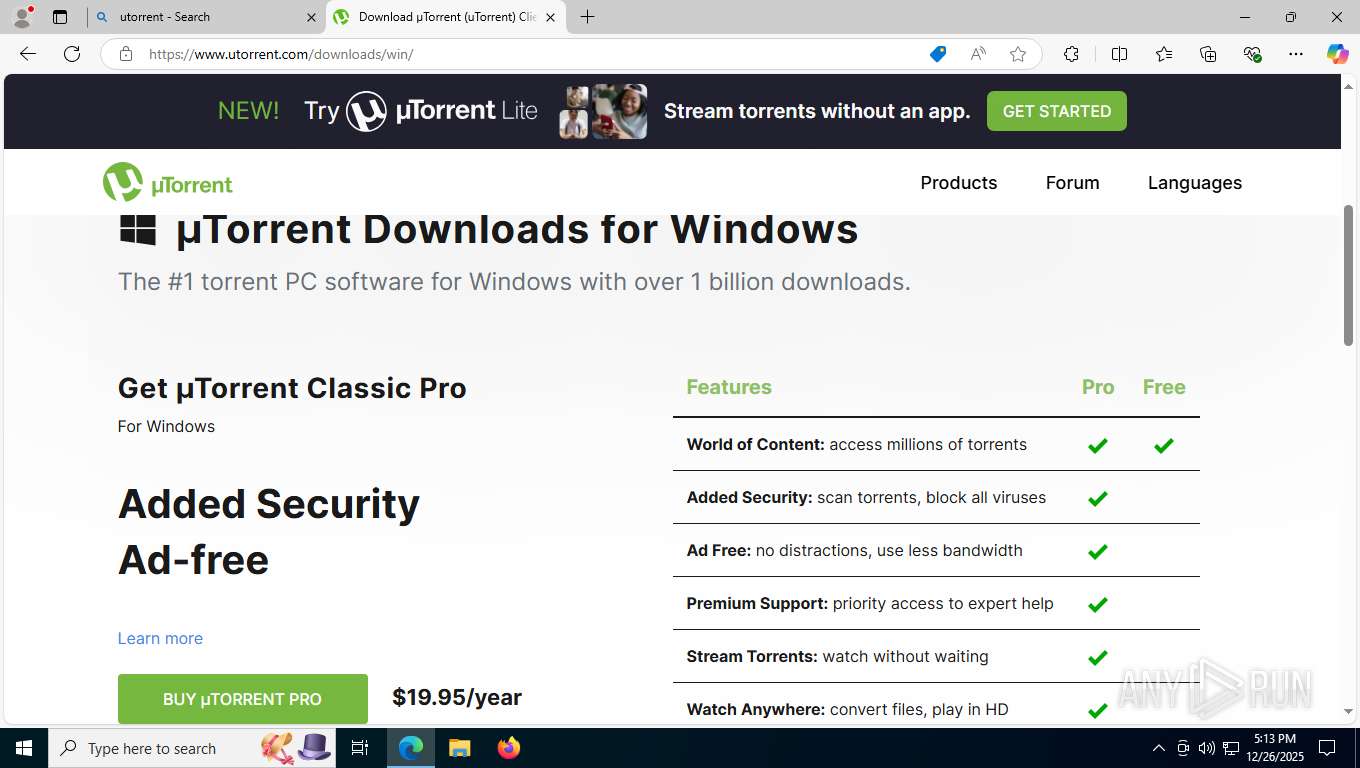Open the taskbar clock and date

(1274, 748)
